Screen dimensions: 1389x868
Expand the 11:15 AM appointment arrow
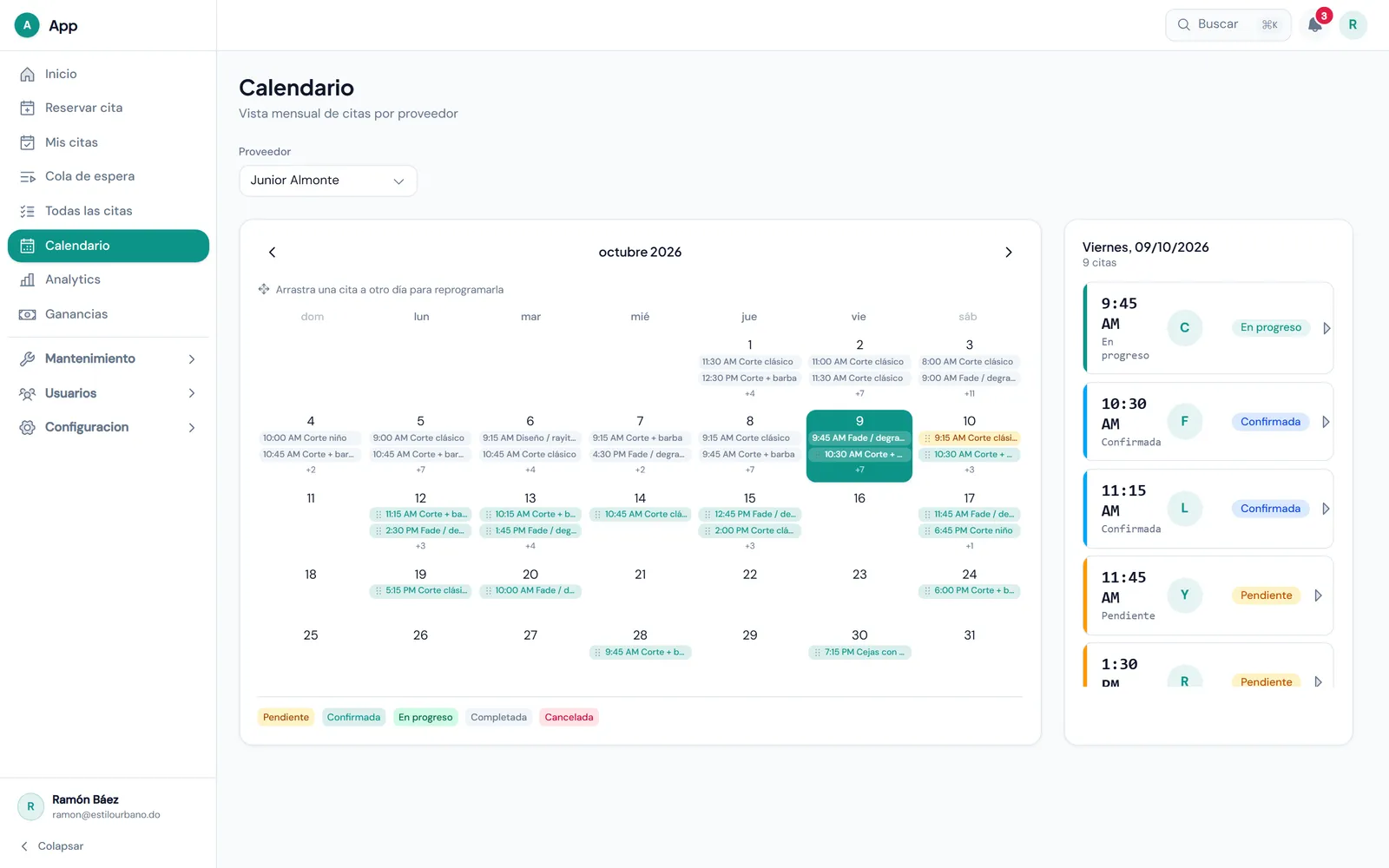point(1326,509)
